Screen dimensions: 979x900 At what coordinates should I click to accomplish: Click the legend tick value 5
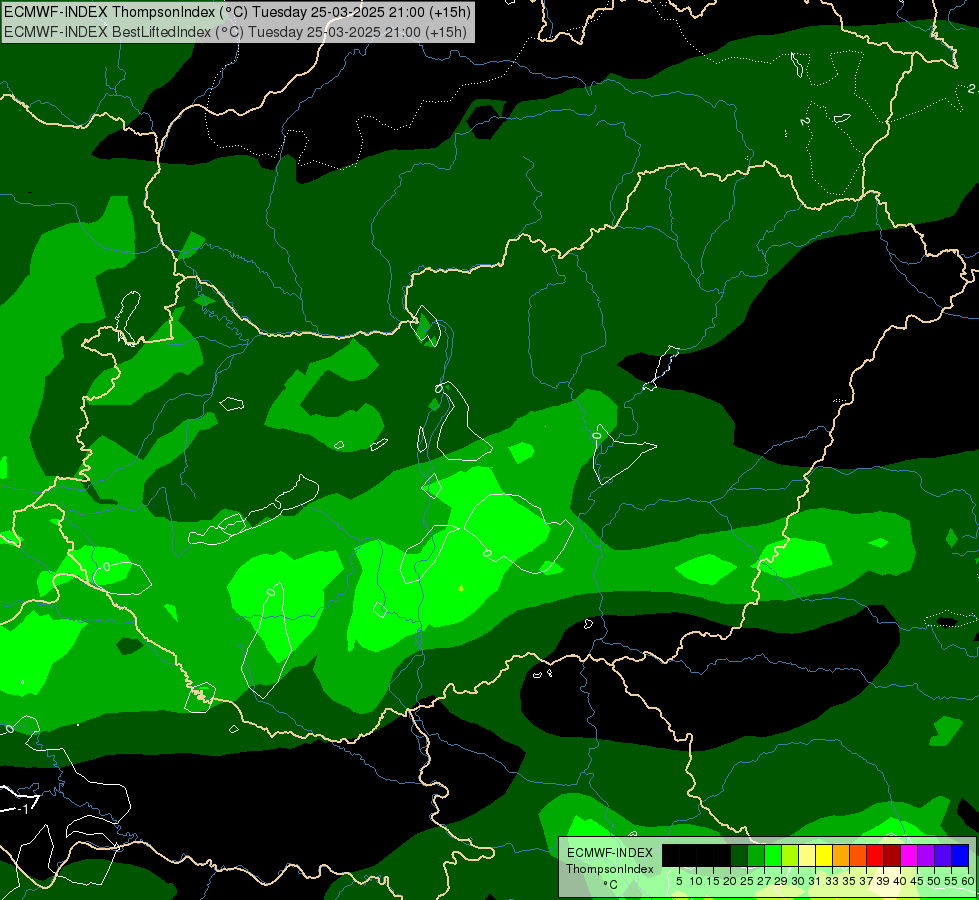pos(679,881)
